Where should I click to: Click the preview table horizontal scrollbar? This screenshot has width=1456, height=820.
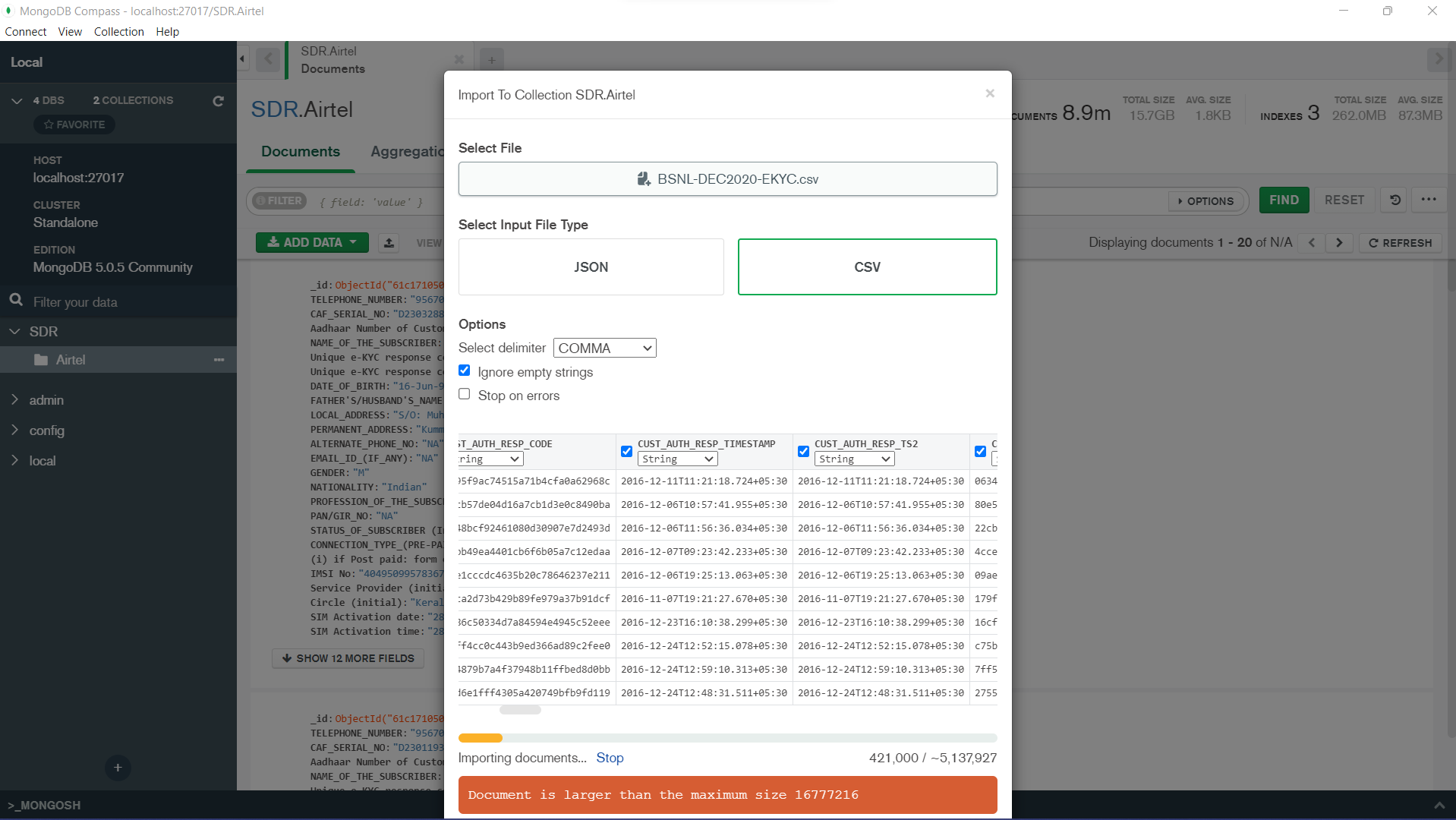(520, 710)
